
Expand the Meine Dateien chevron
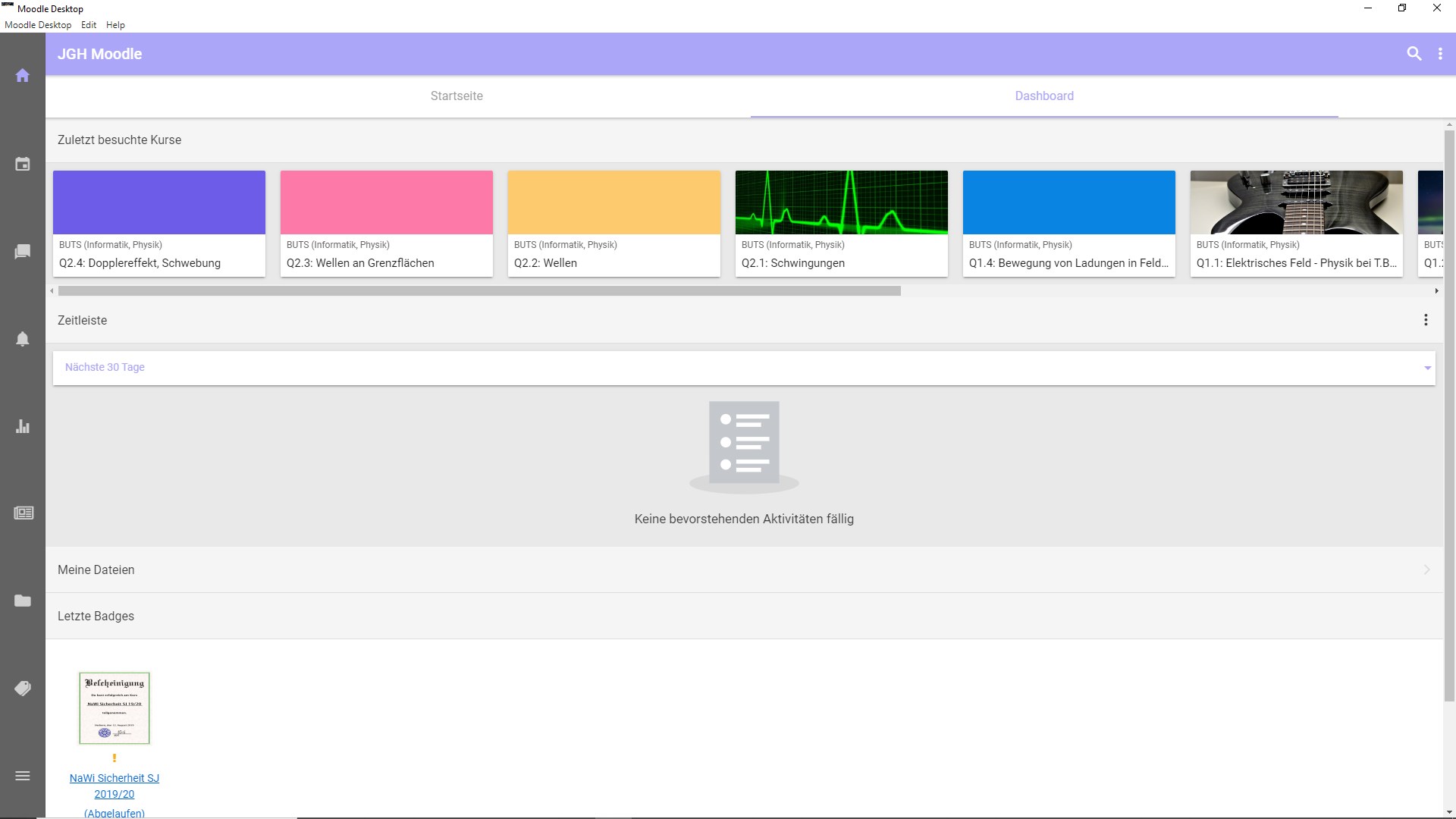[x=1426, y=570]
